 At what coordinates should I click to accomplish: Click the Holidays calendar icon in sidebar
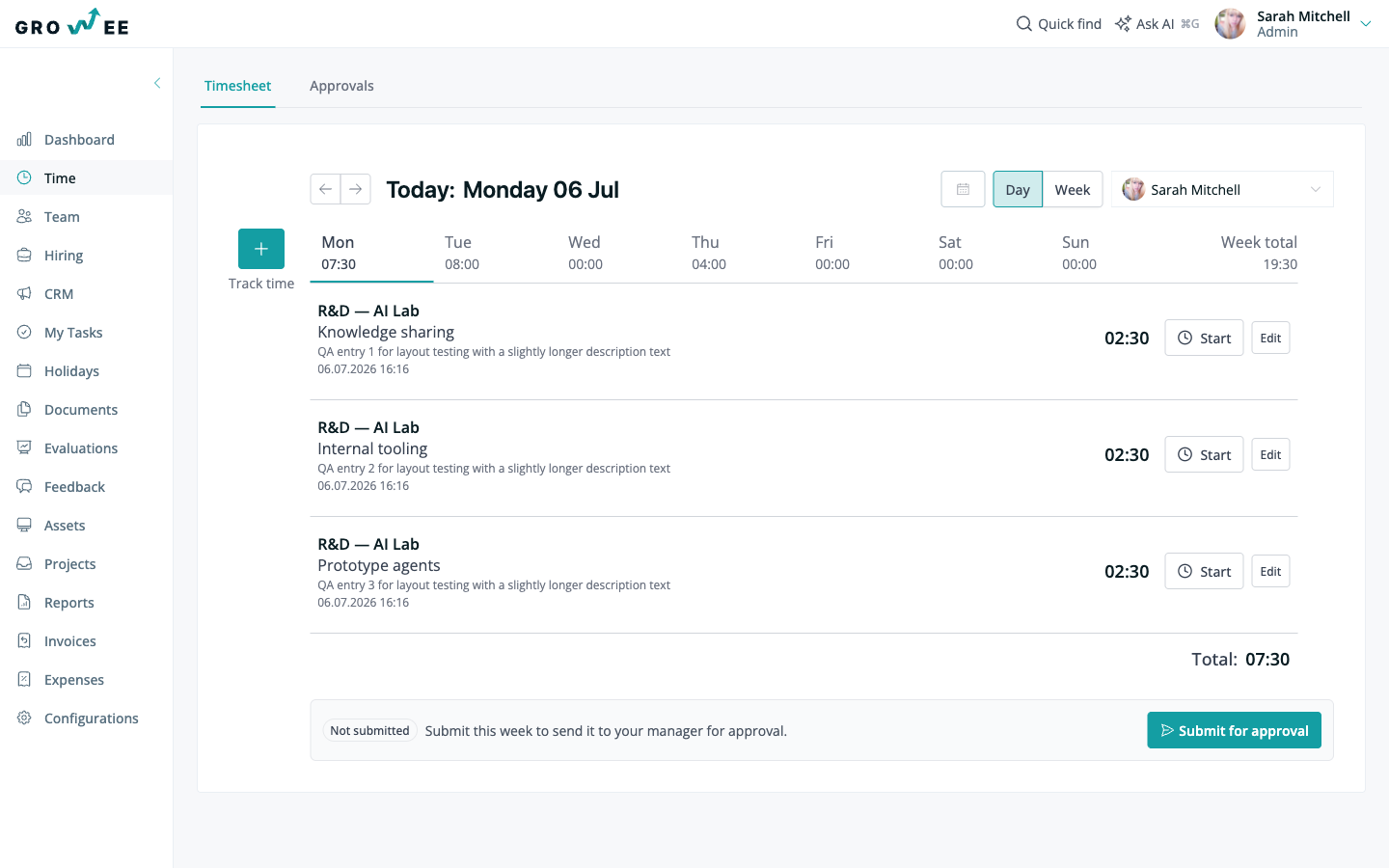(x=24, y=370)
